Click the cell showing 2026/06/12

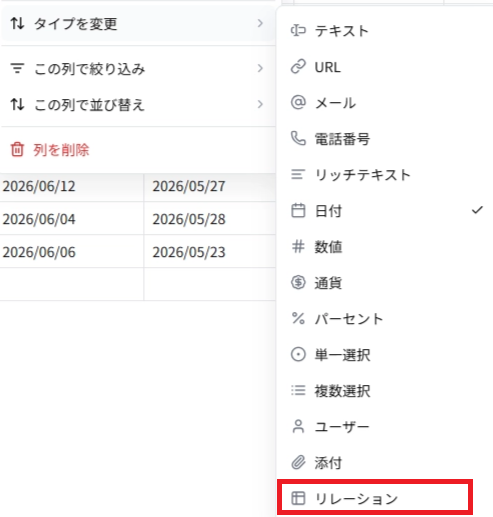(72, 186)
